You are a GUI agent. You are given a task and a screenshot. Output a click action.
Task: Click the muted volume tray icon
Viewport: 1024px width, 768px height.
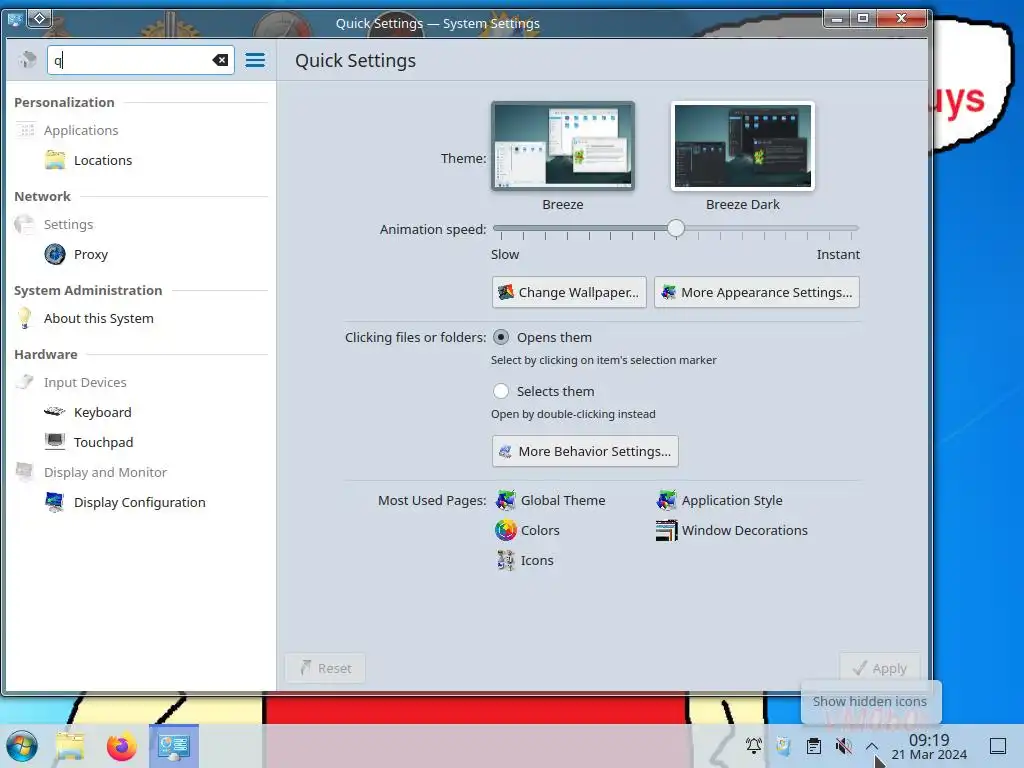tap(844, 745)
